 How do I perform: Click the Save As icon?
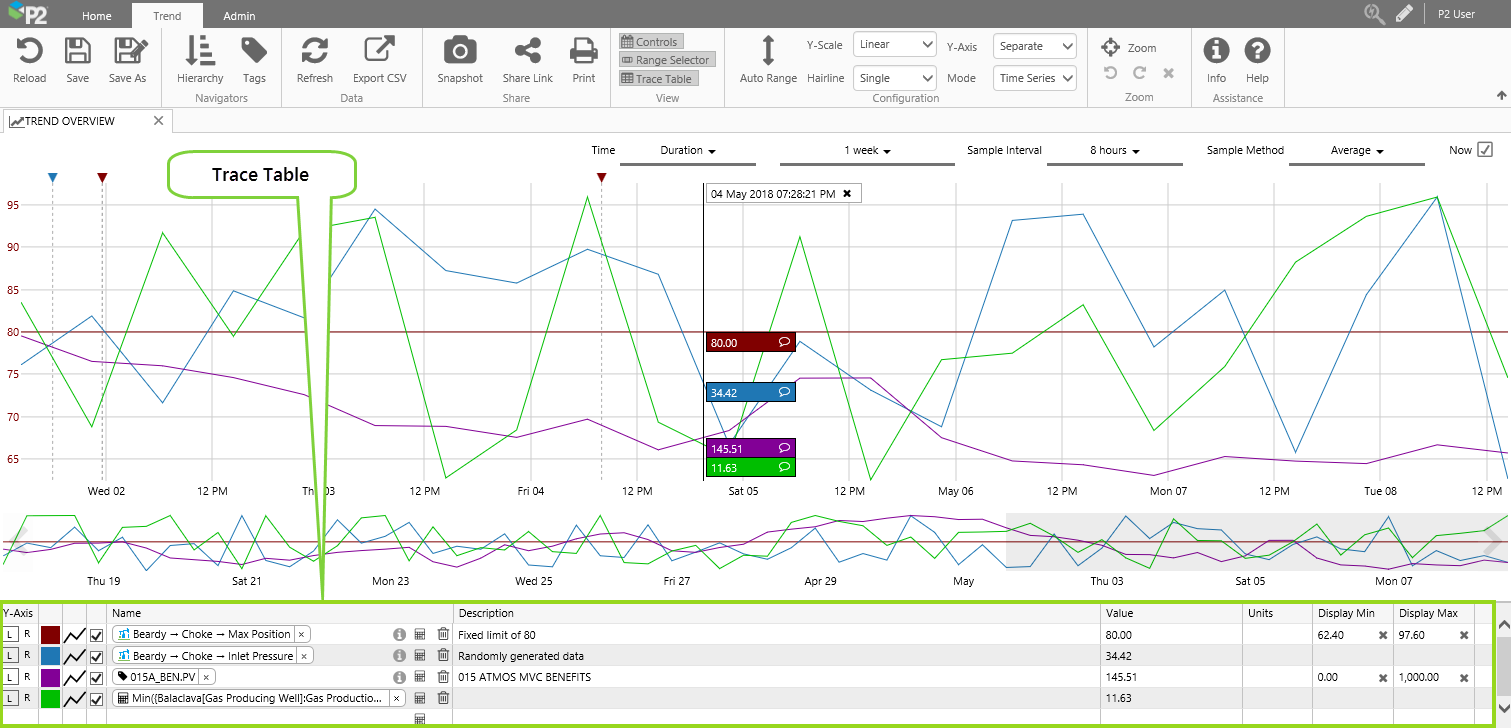[x=128, y=51]
